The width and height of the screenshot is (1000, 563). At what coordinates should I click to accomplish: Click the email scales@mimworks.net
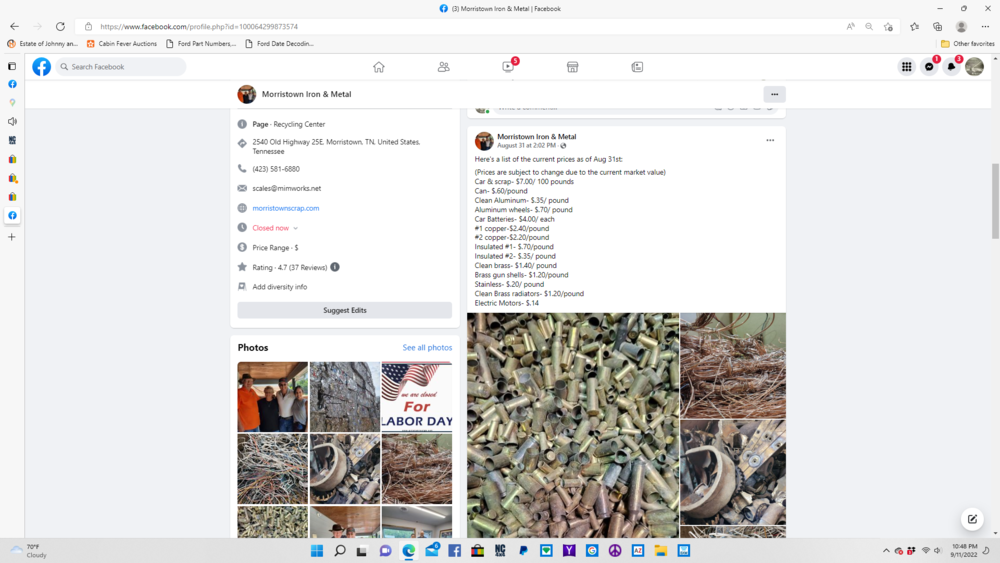click(x=286, y=188)
